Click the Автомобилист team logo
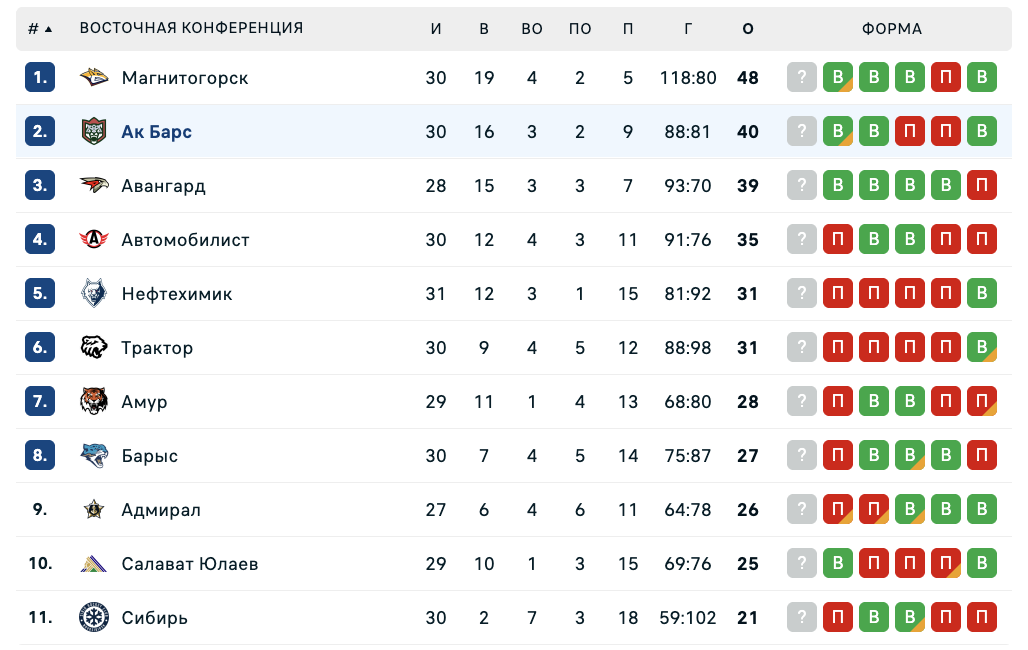 coord(94,240)
